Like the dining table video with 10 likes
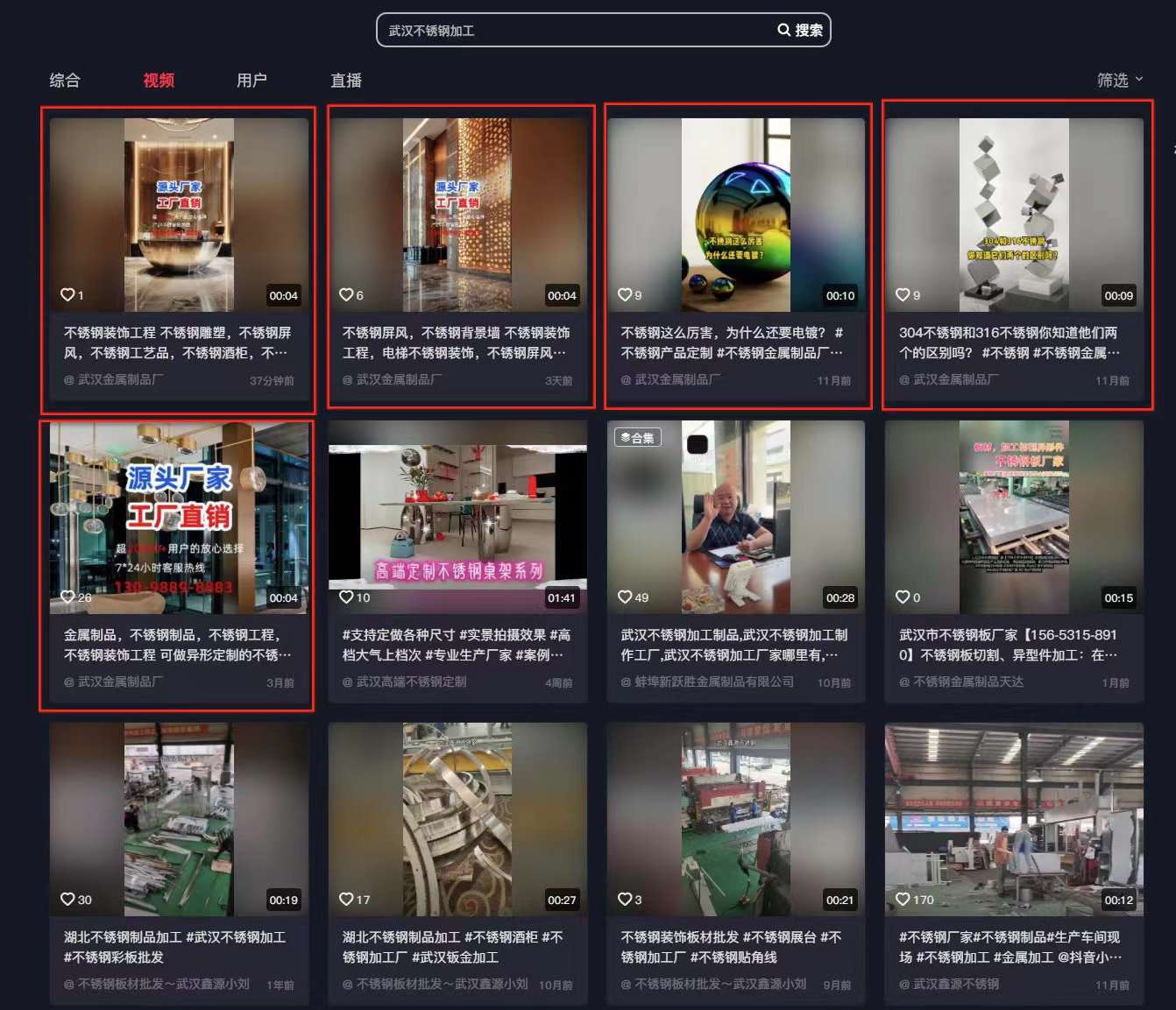Viewport: 1176px width, 1010px height. 346,597
